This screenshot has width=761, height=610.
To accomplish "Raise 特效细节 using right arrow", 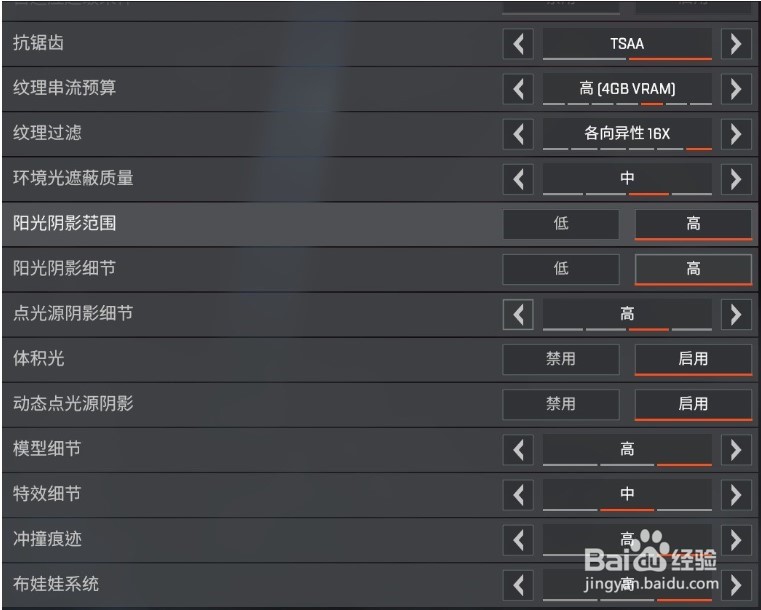I will (736, 494).
